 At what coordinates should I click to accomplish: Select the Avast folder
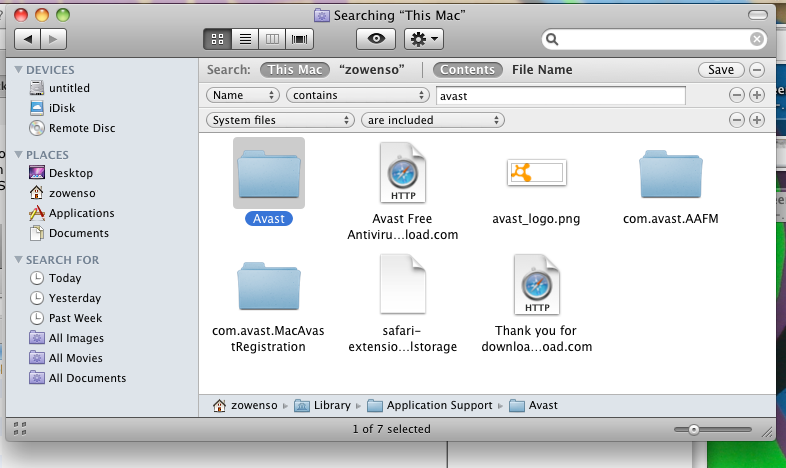[269, 173]
